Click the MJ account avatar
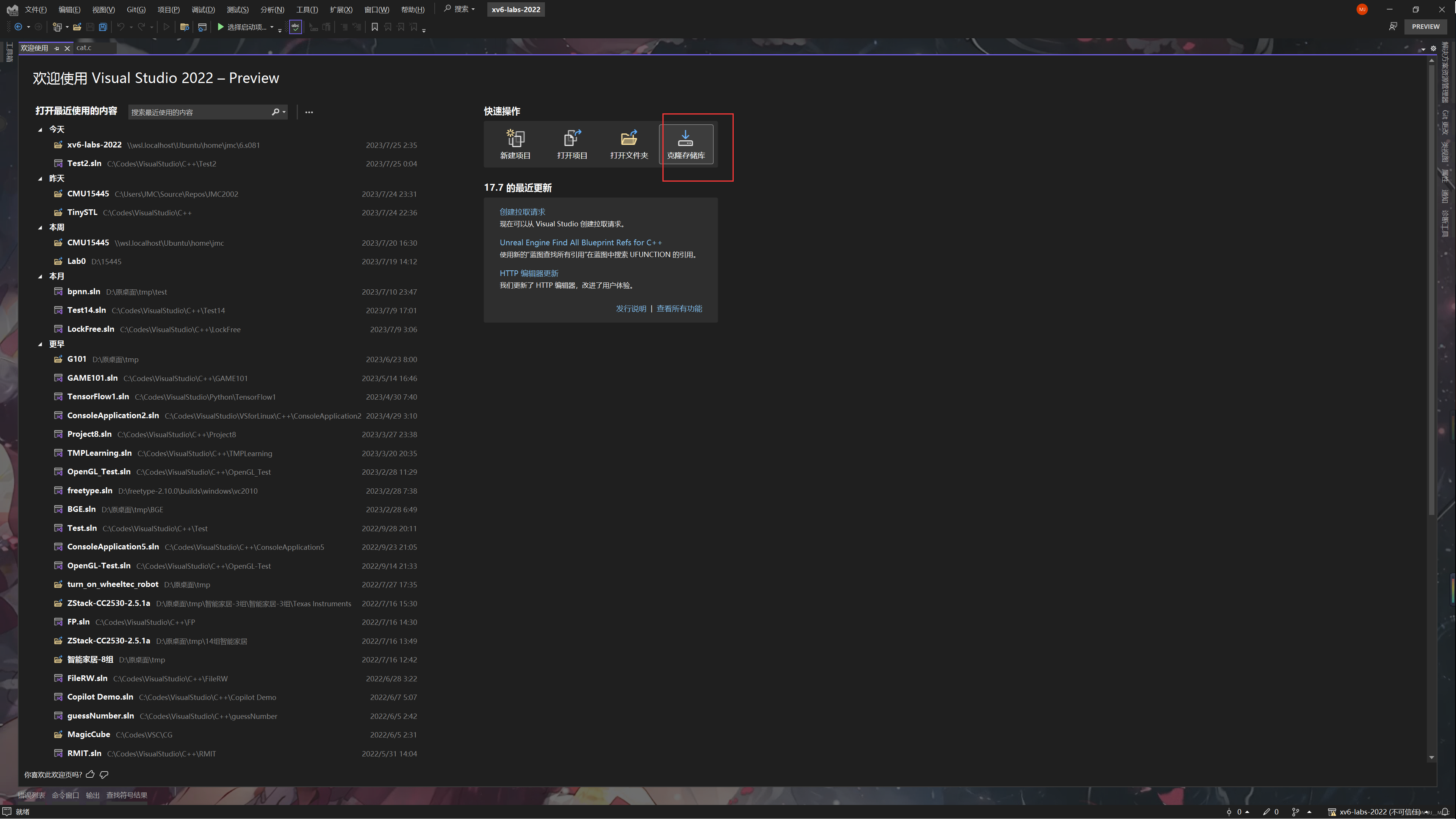The image size is (1456, 819). [1362, 9]
